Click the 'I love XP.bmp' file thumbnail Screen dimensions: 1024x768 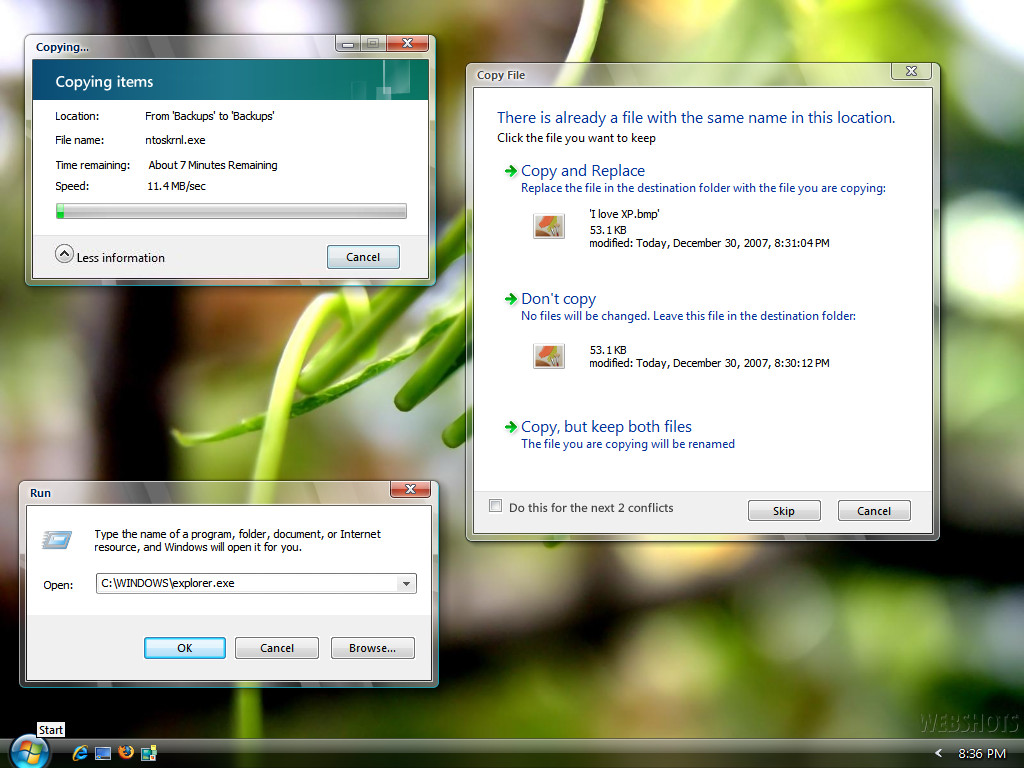(548, 226)
